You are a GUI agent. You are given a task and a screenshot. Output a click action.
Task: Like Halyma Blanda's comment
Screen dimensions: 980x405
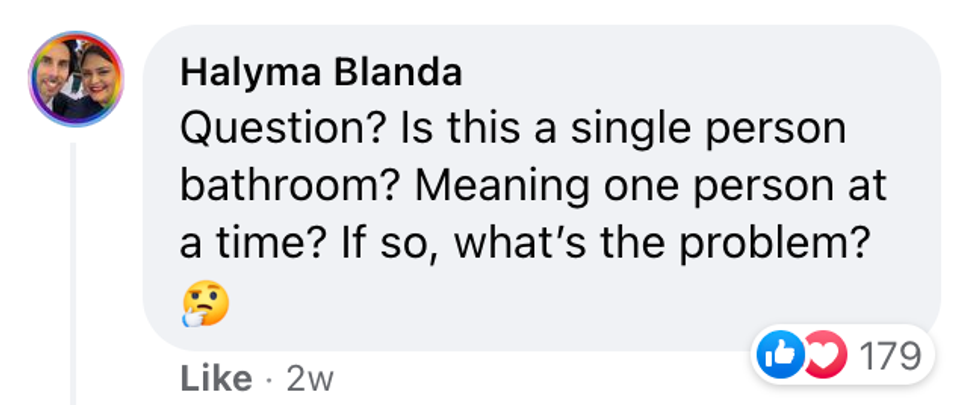(216, 379)
